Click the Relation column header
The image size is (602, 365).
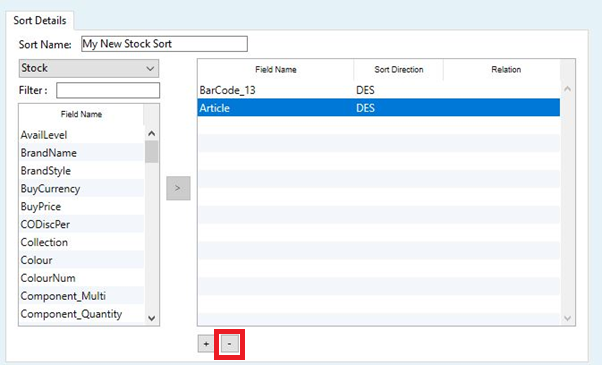coord(506,69)
